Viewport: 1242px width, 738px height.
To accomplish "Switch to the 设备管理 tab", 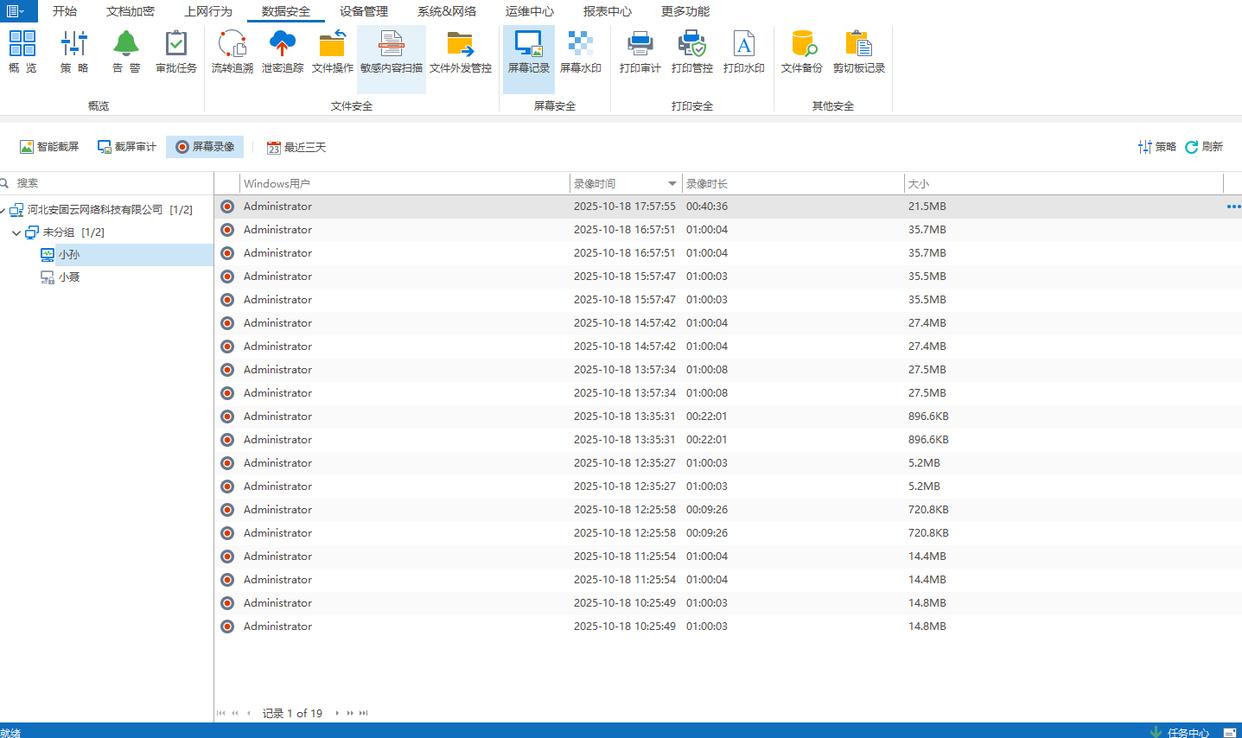I will [x=363, y=12].
